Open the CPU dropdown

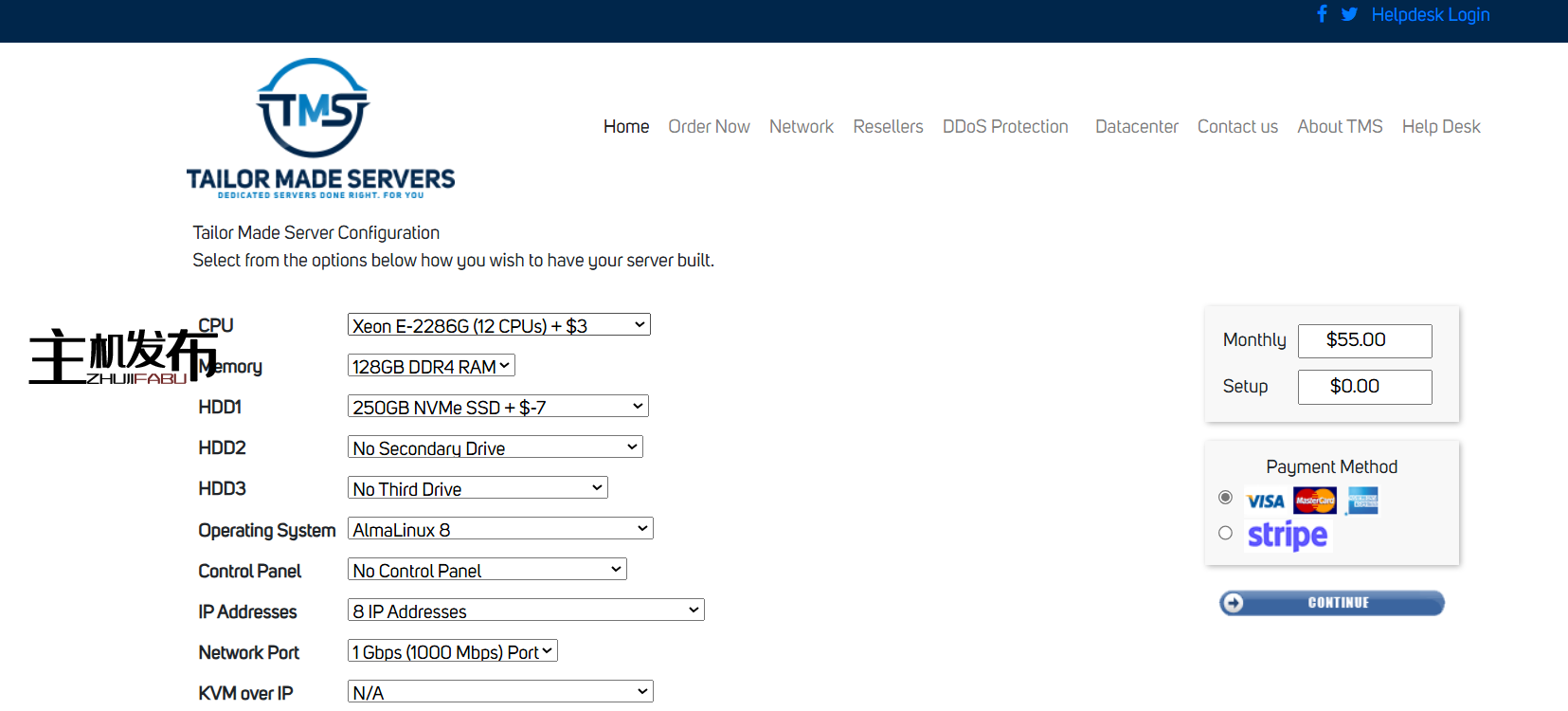click(x=498, y=325)
